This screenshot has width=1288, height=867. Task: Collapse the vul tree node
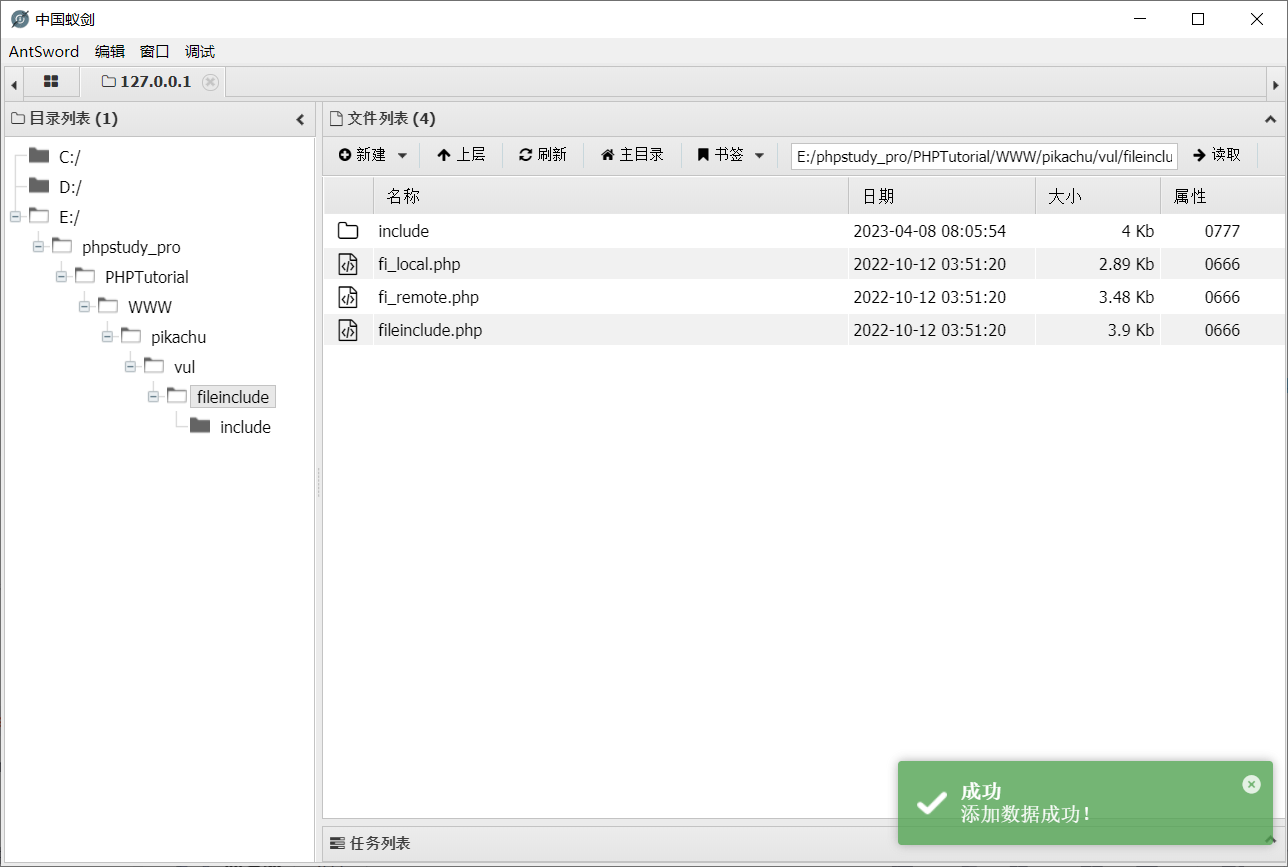130,366
